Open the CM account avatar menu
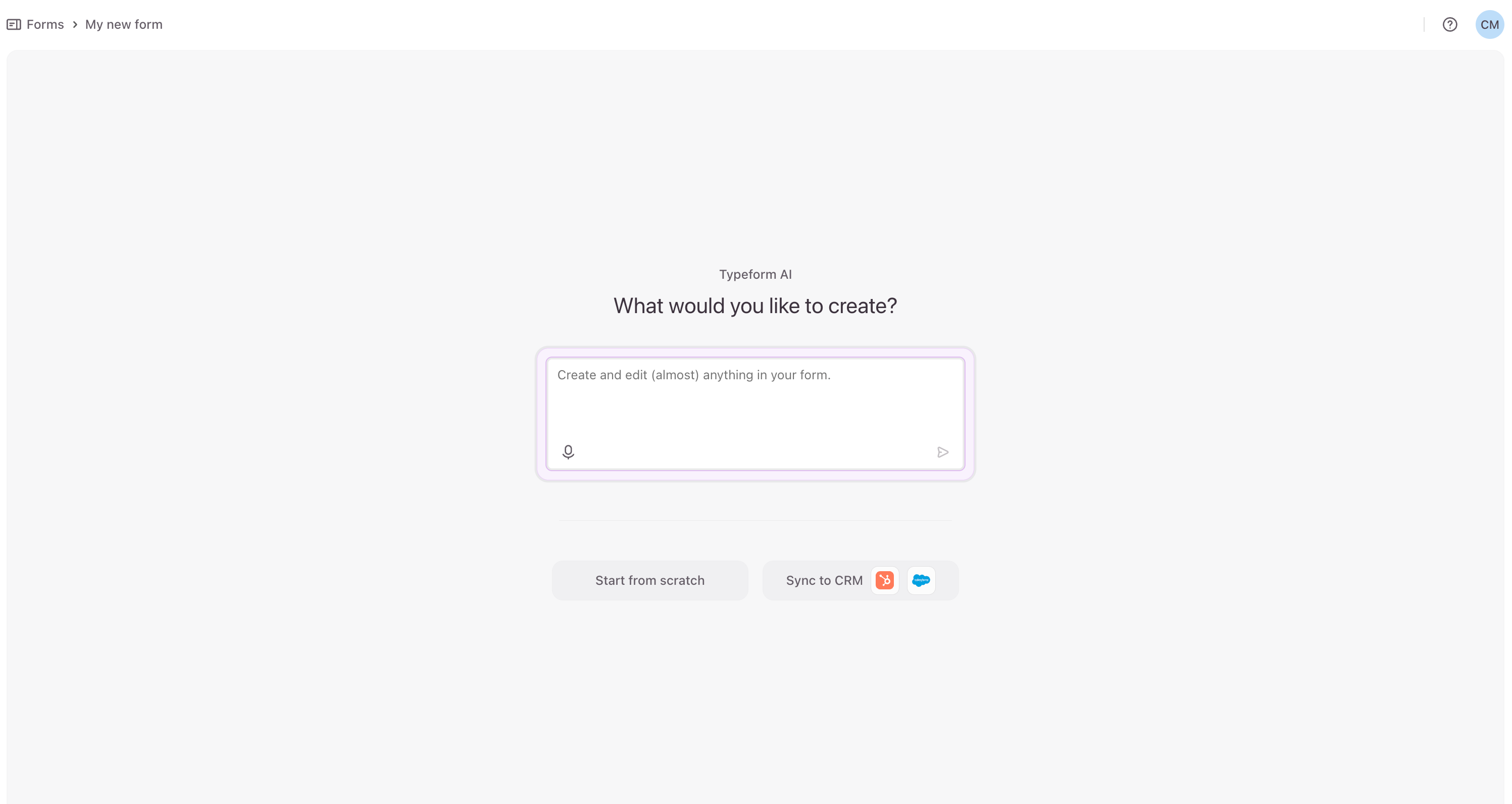Viewport: 1512px width, 804px height. point(1489,25)
